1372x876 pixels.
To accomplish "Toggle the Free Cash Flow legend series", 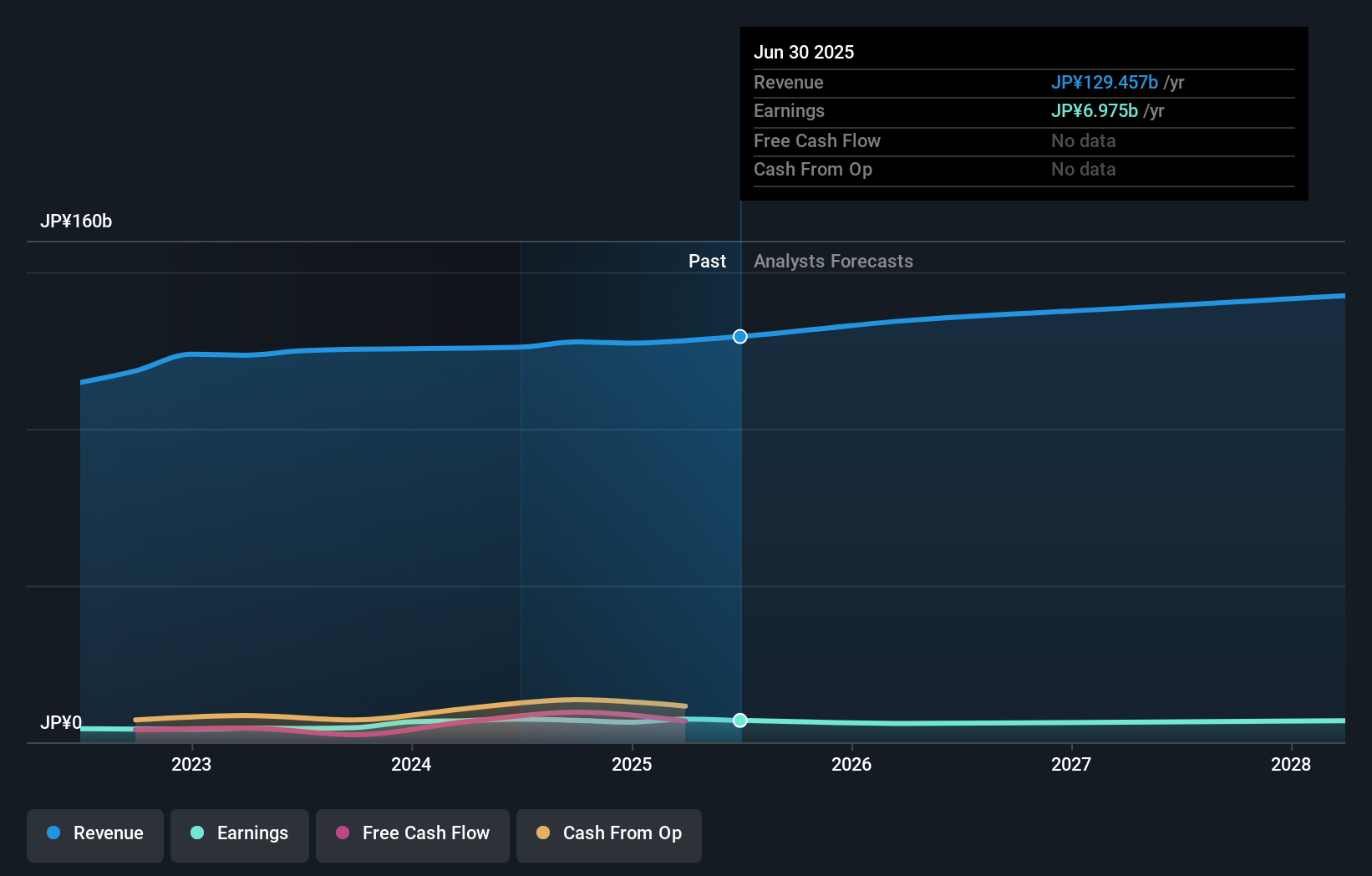I will click(x=413, y=835).
